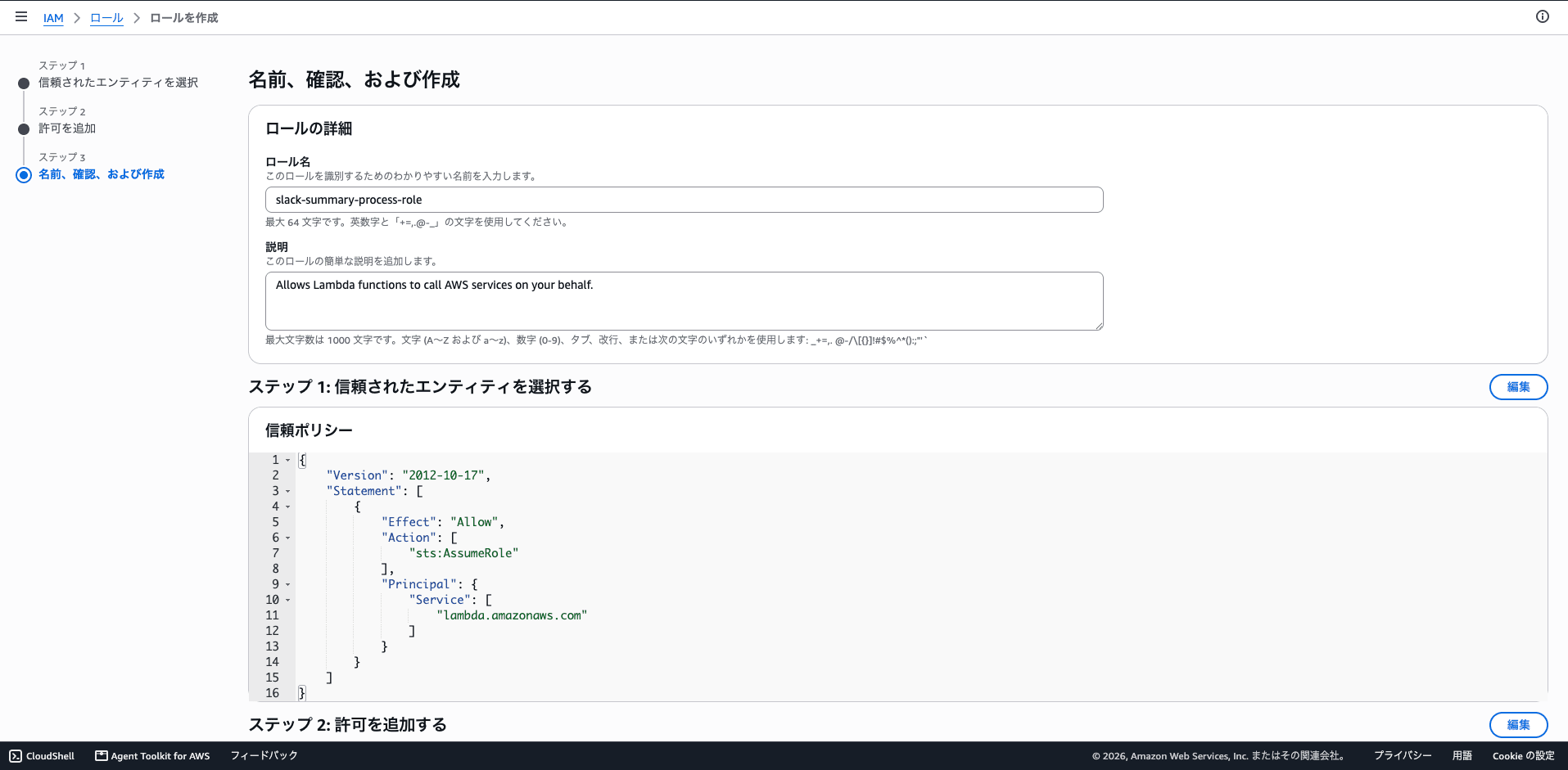Click the ロールの詳細 heading

point(309,128)
